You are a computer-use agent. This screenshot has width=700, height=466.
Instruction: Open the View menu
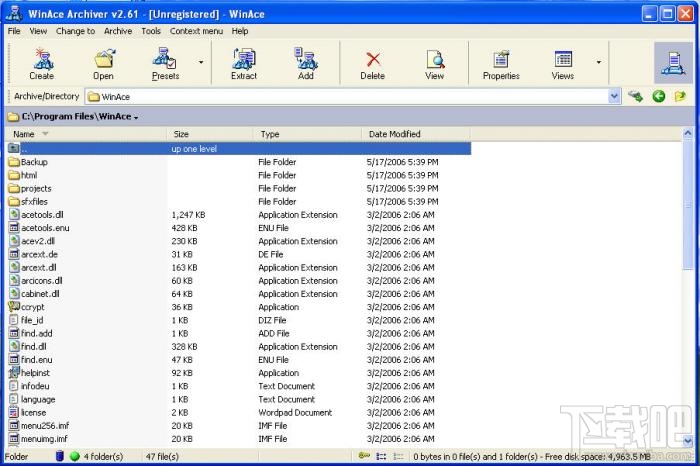coord(38,31)
